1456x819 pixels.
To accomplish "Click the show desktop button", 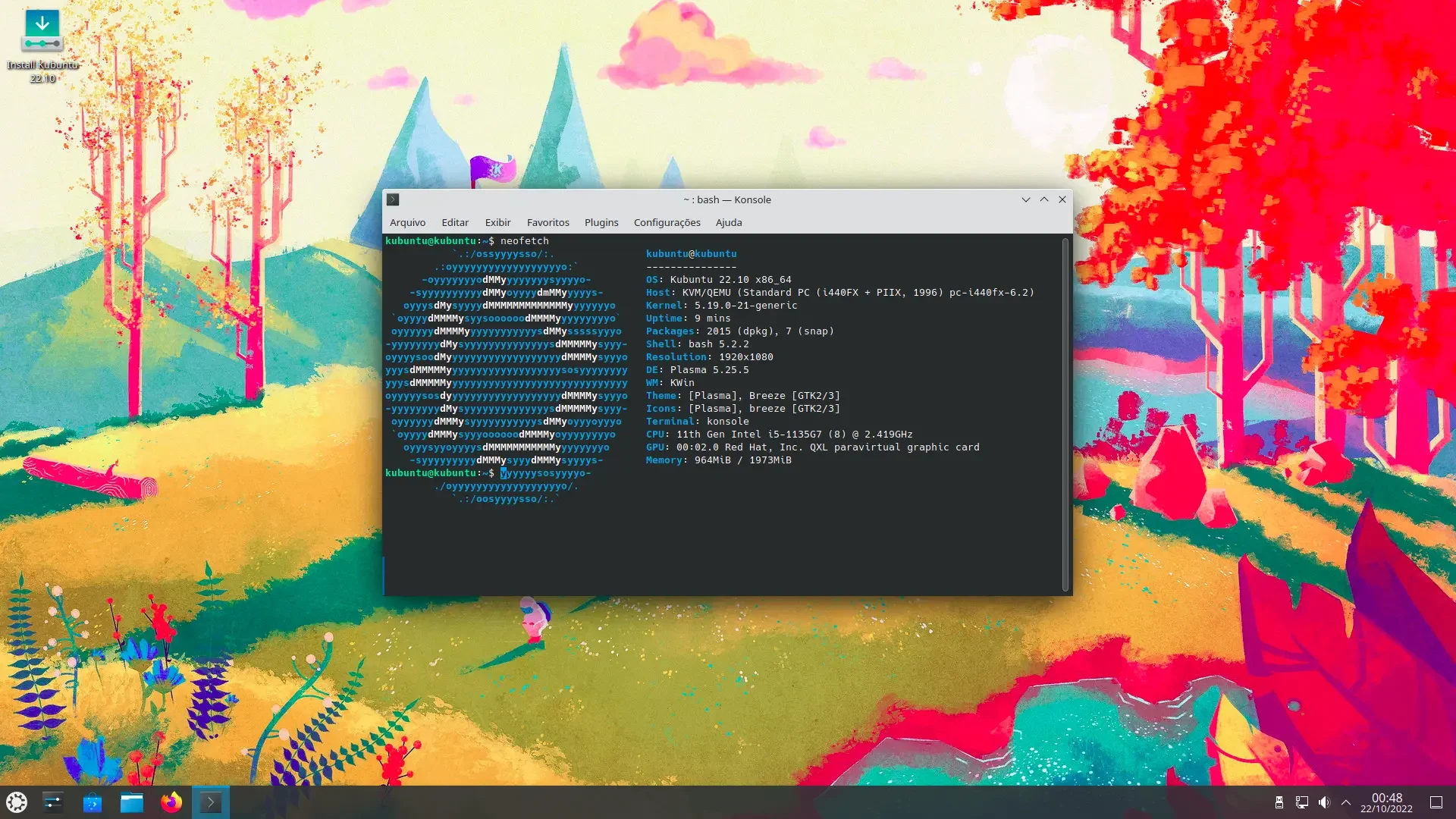I will [1436, 802].
